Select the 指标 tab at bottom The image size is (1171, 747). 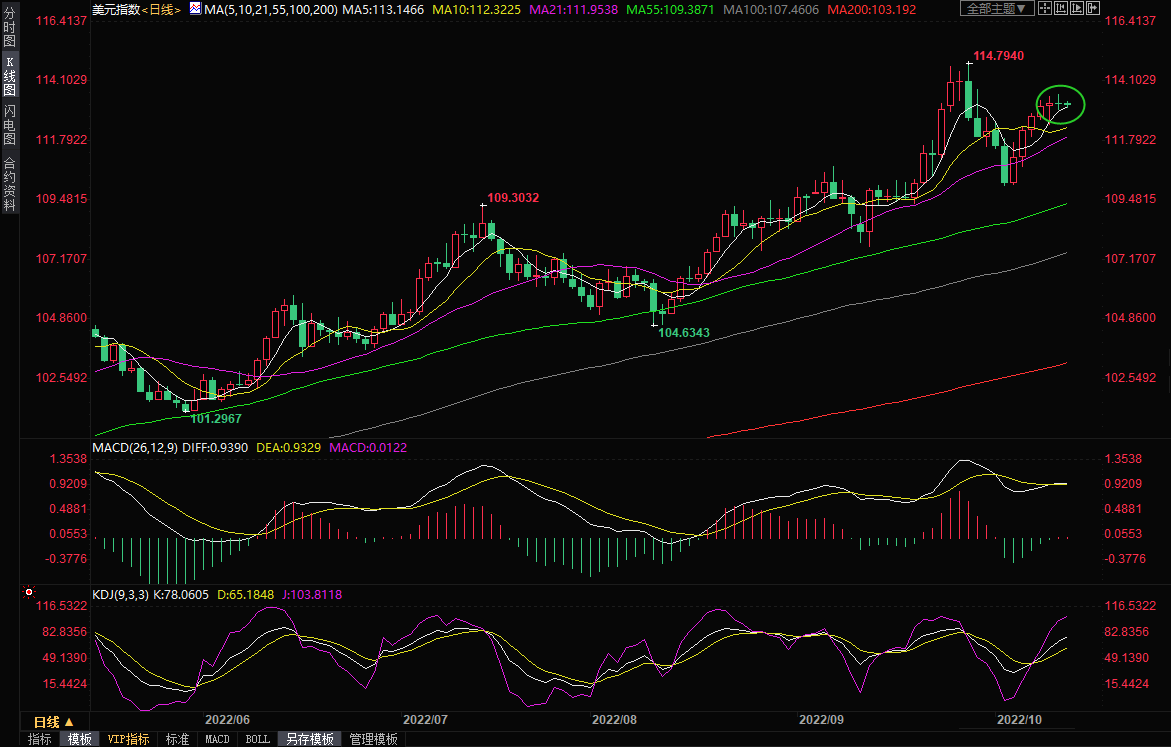pyautogui.click(x=40, y=739)
